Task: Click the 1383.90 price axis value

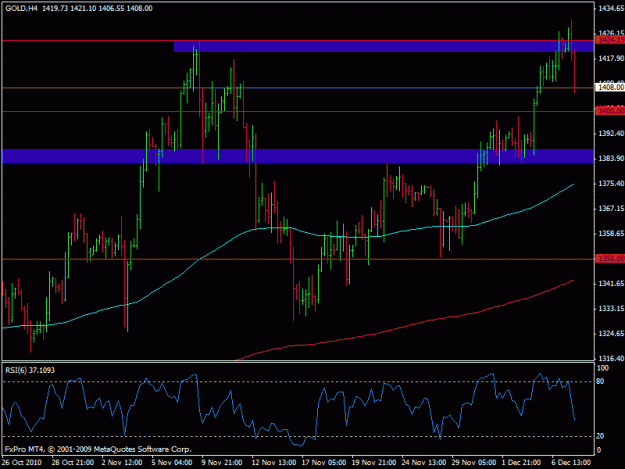Action: 611,158
